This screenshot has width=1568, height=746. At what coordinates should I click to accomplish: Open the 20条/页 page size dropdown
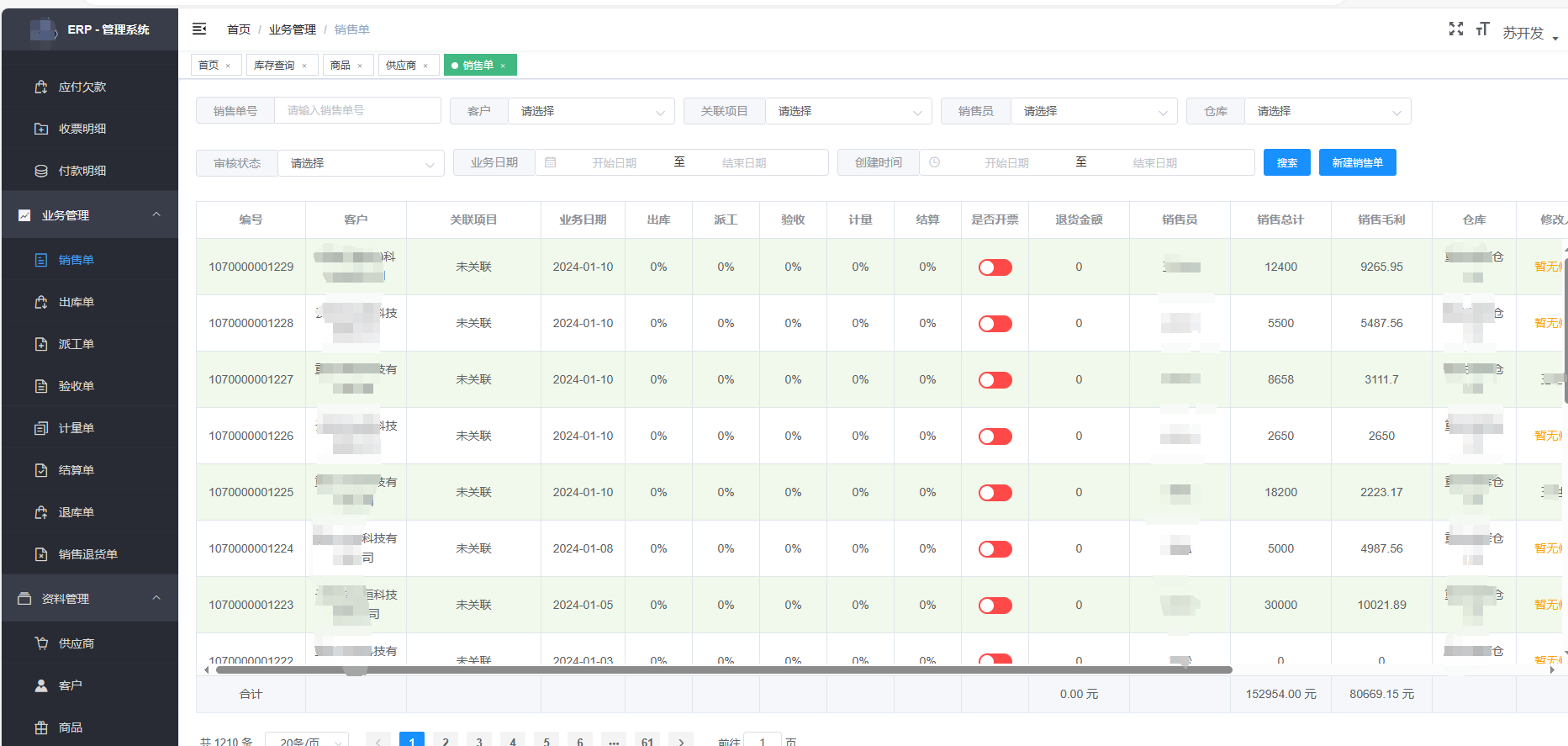[x=307, y=742]
